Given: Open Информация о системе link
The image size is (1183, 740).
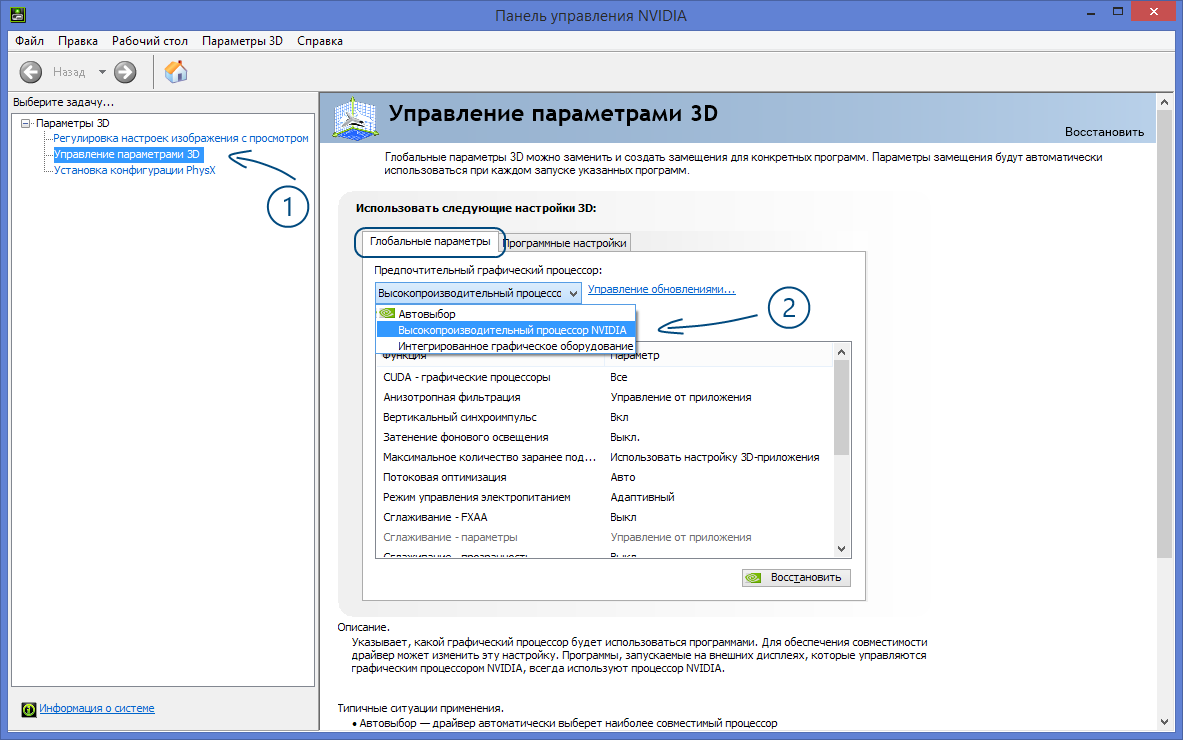Looking at the screenshot, I should (x=97, y=708).
